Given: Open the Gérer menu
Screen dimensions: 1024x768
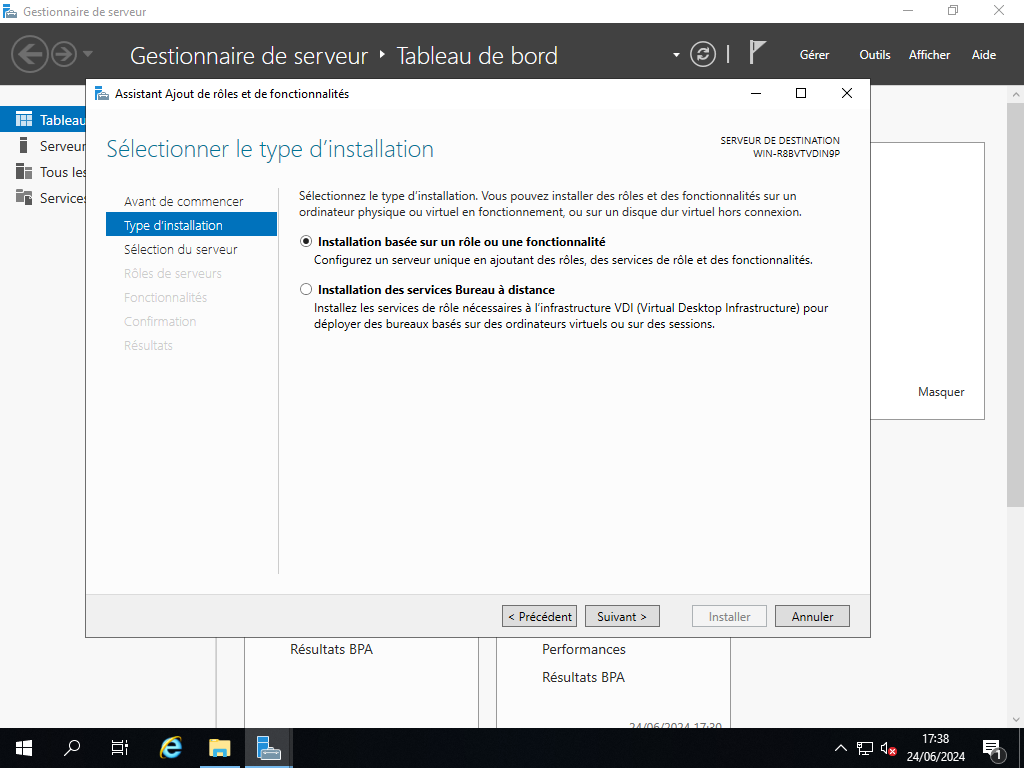Looking at the screenshot, I should point(814,55).
